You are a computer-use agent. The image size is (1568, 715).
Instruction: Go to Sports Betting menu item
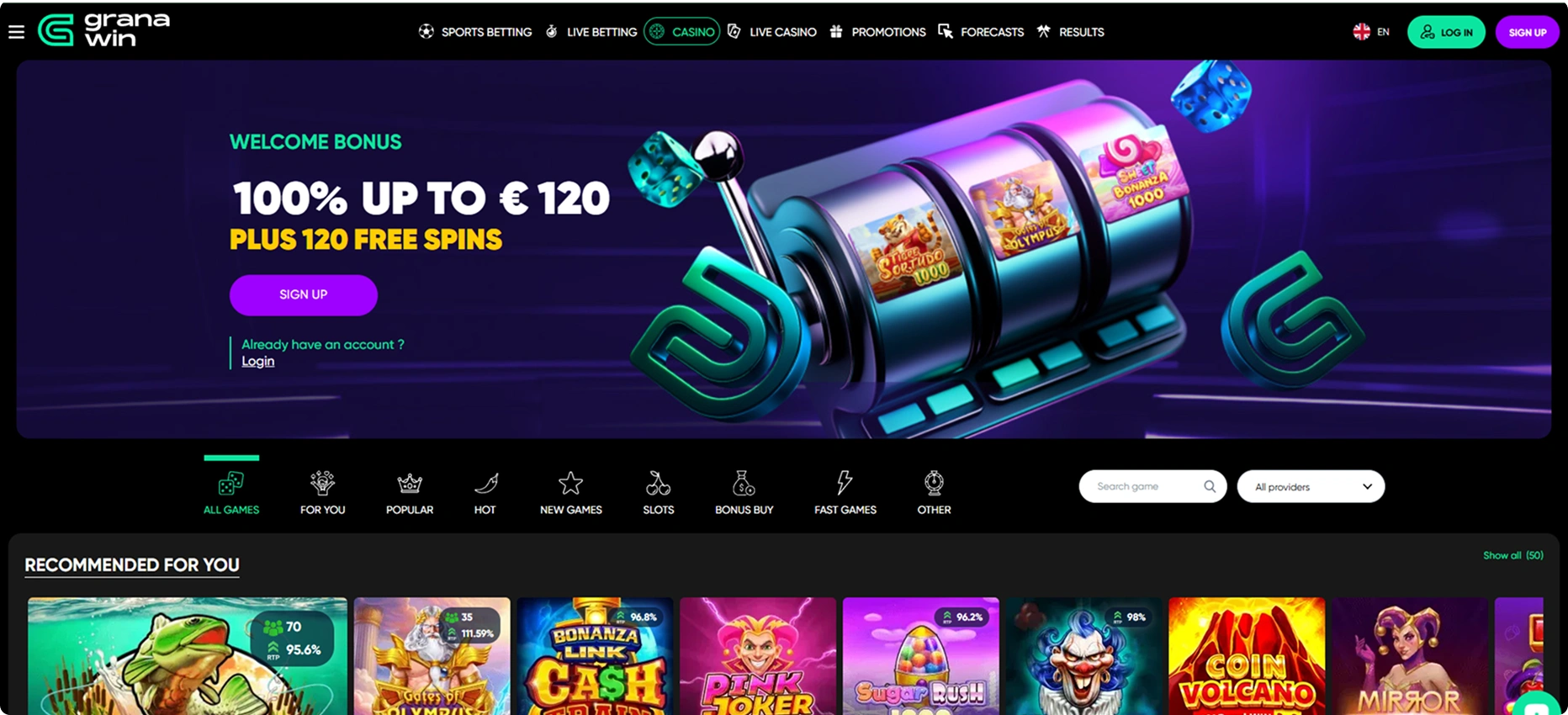475,32
